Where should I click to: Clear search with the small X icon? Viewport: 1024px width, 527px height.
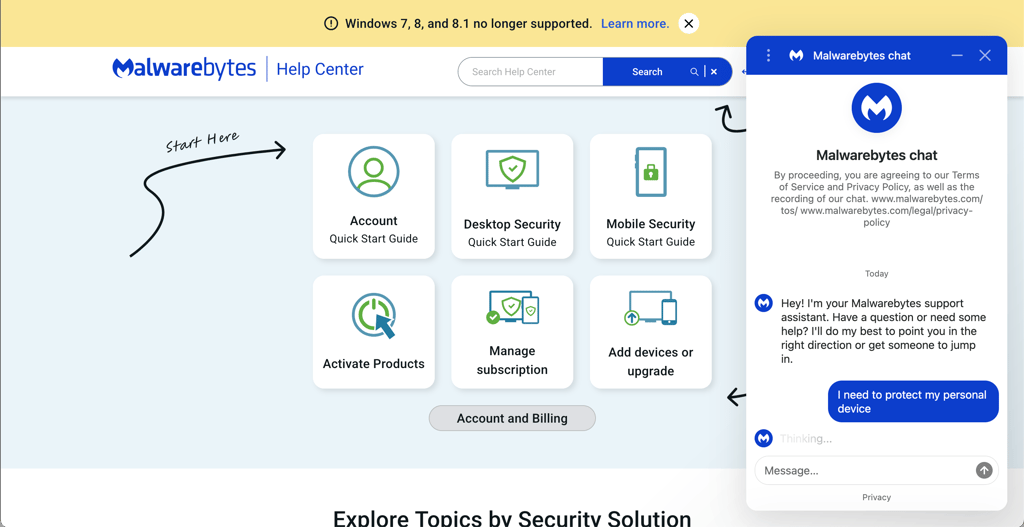click(x=714, y=72)
